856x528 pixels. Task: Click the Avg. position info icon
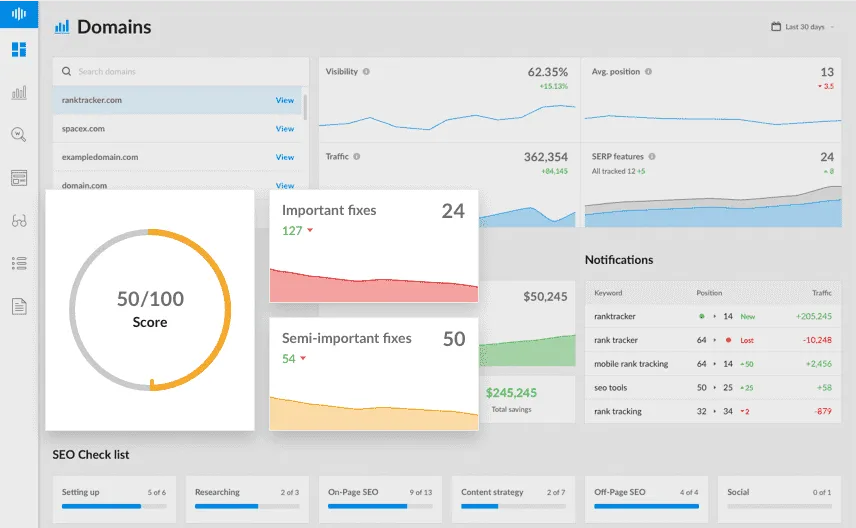tap(649, 72)
